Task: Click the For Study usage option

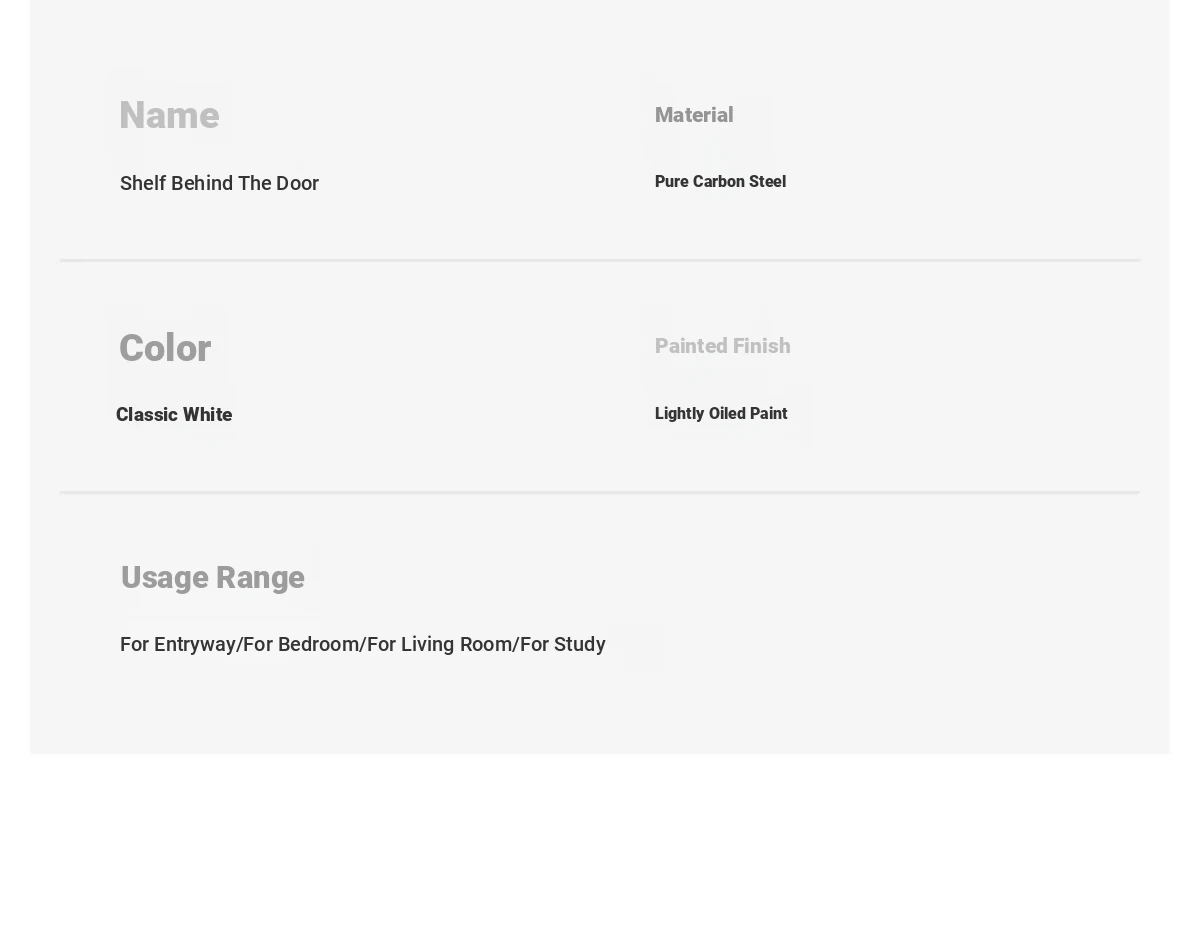Action: pos(563,645)
